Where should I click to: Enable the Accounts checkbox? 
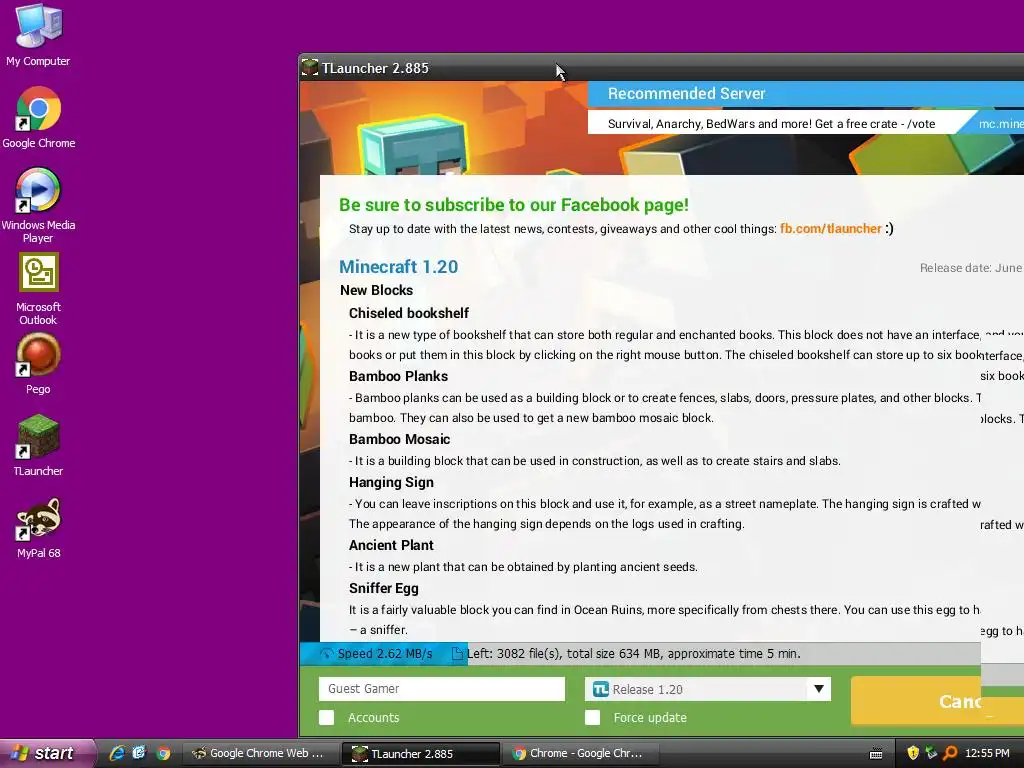(327, 718)
